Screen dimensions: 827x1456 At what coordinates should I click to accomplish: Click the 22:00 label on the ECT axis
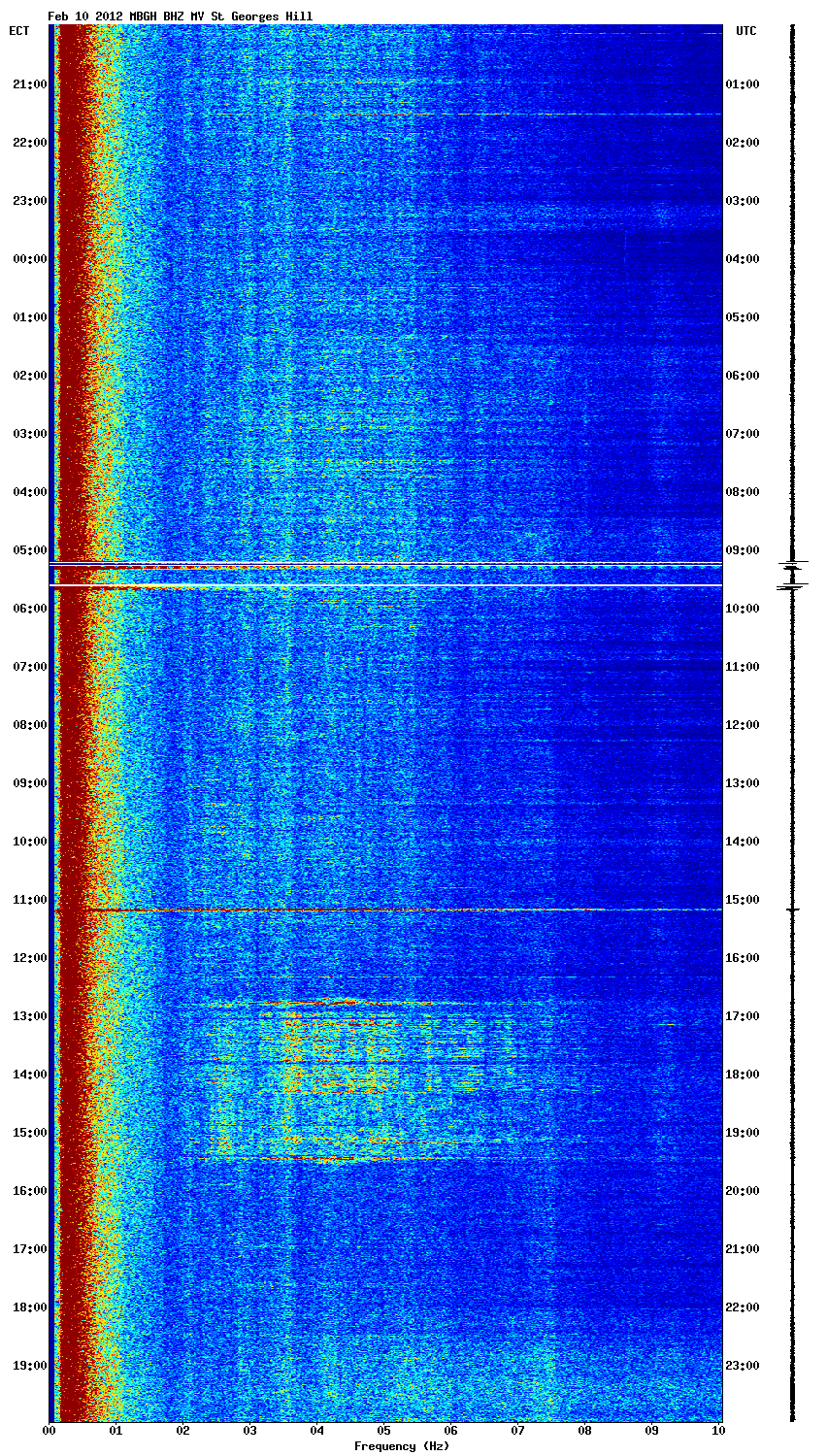30,143
